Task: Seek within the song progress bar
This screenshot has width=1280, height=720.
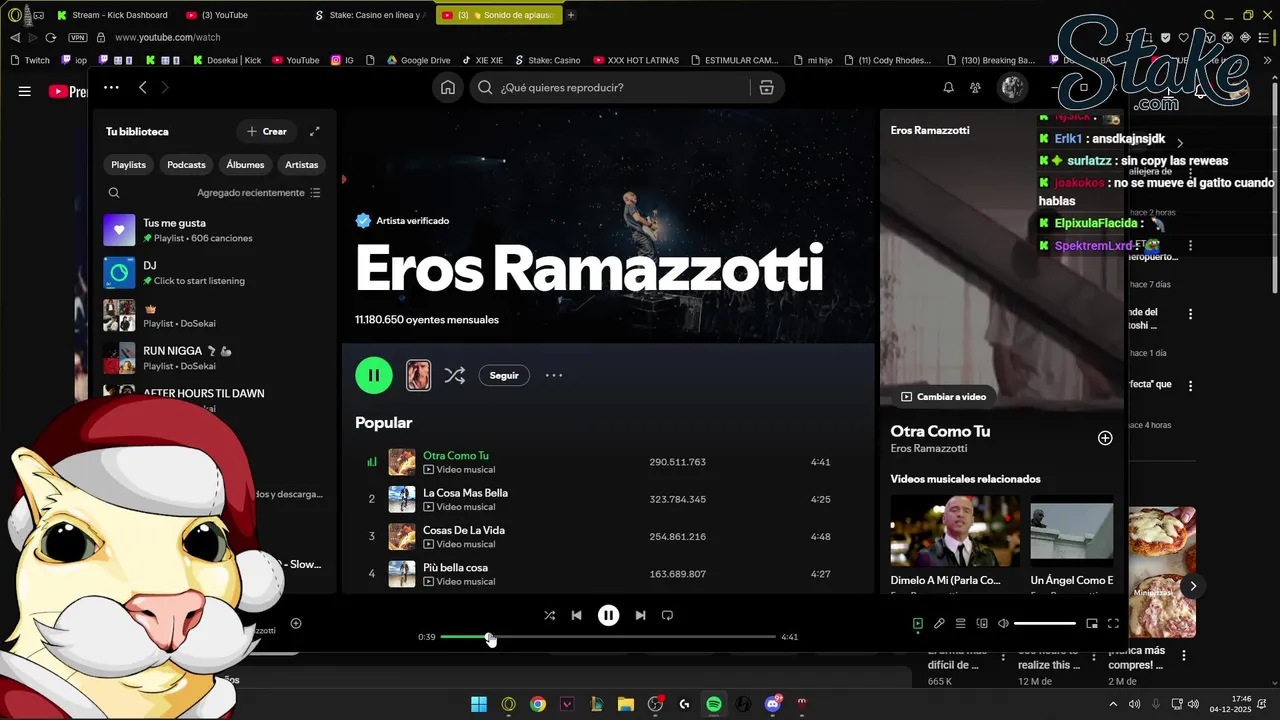Action: tap(608, 637)
